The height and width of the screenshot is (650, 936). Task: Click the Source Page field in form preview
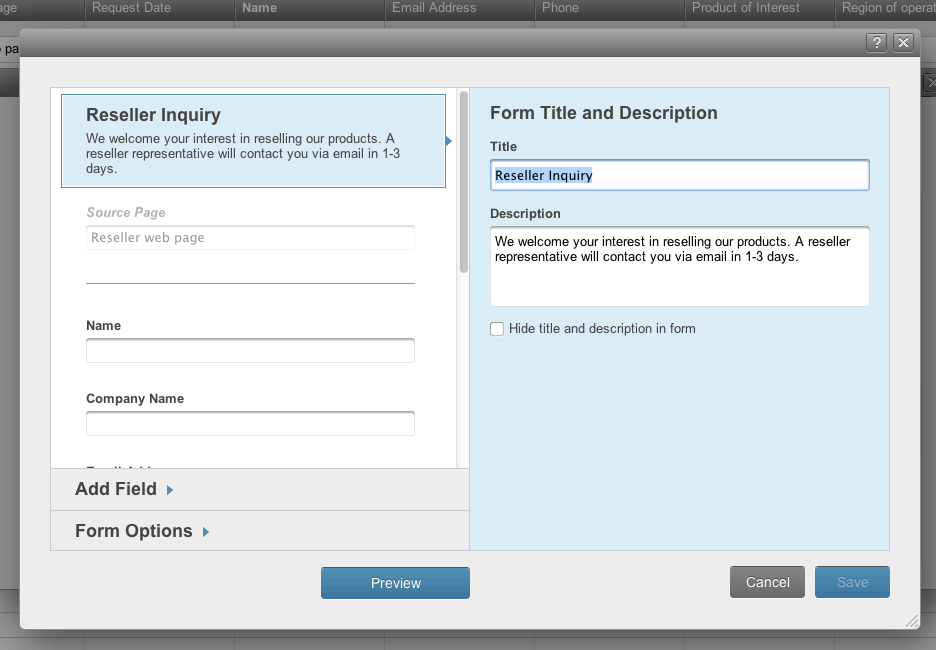click(250, 238)
